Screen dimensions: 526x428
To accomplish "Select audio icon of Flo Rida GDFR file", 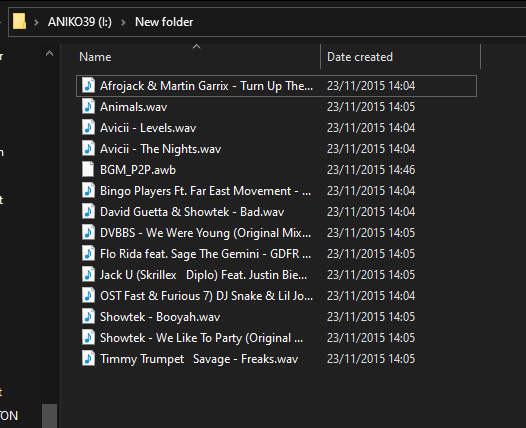I will (88, 254).
